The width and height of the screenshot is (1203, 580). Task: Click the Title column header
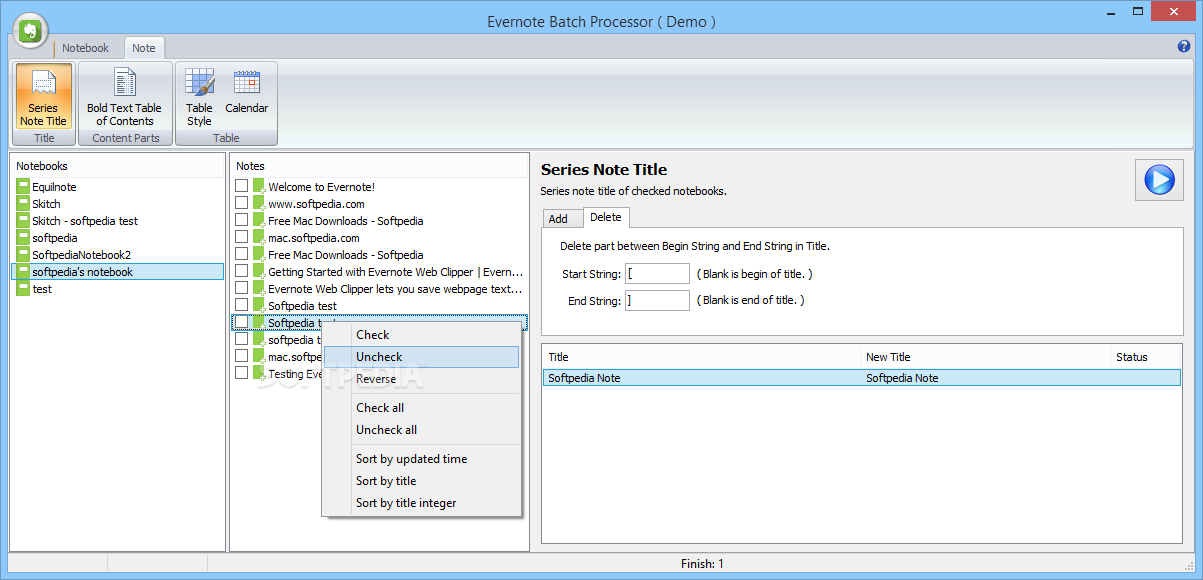pyautogui.click(x=701, y=357)
